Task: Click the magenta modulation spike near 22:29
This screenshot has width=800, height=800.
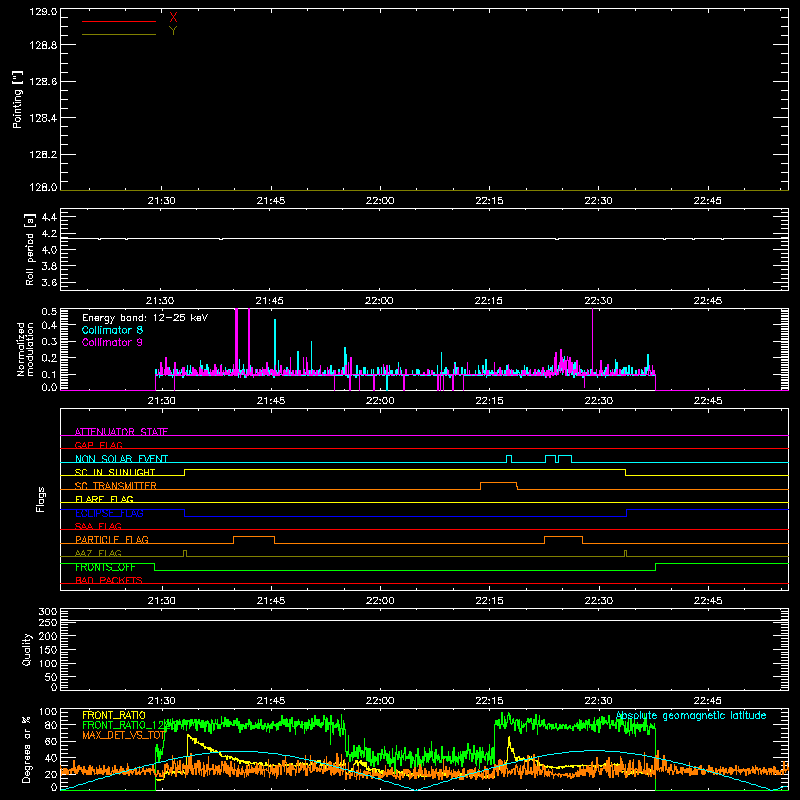Action: [x=592, y=342]
